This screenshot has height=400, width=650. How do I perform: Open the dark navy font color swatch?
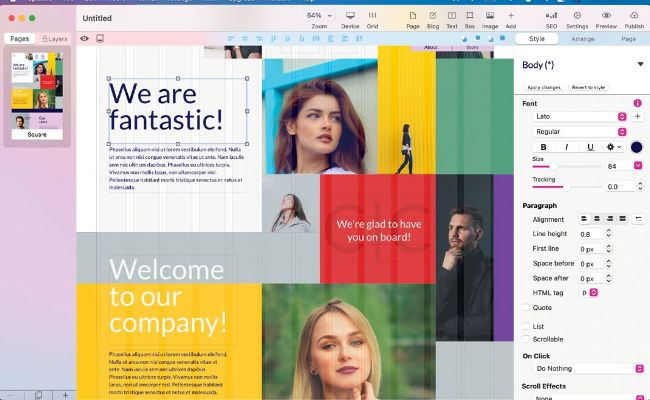(x=636, y=147)
